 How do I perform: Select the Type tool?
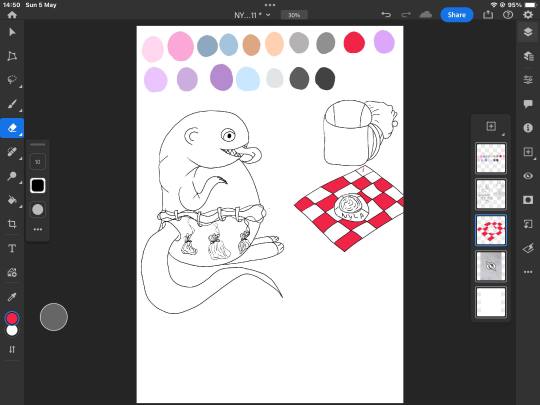12,248
